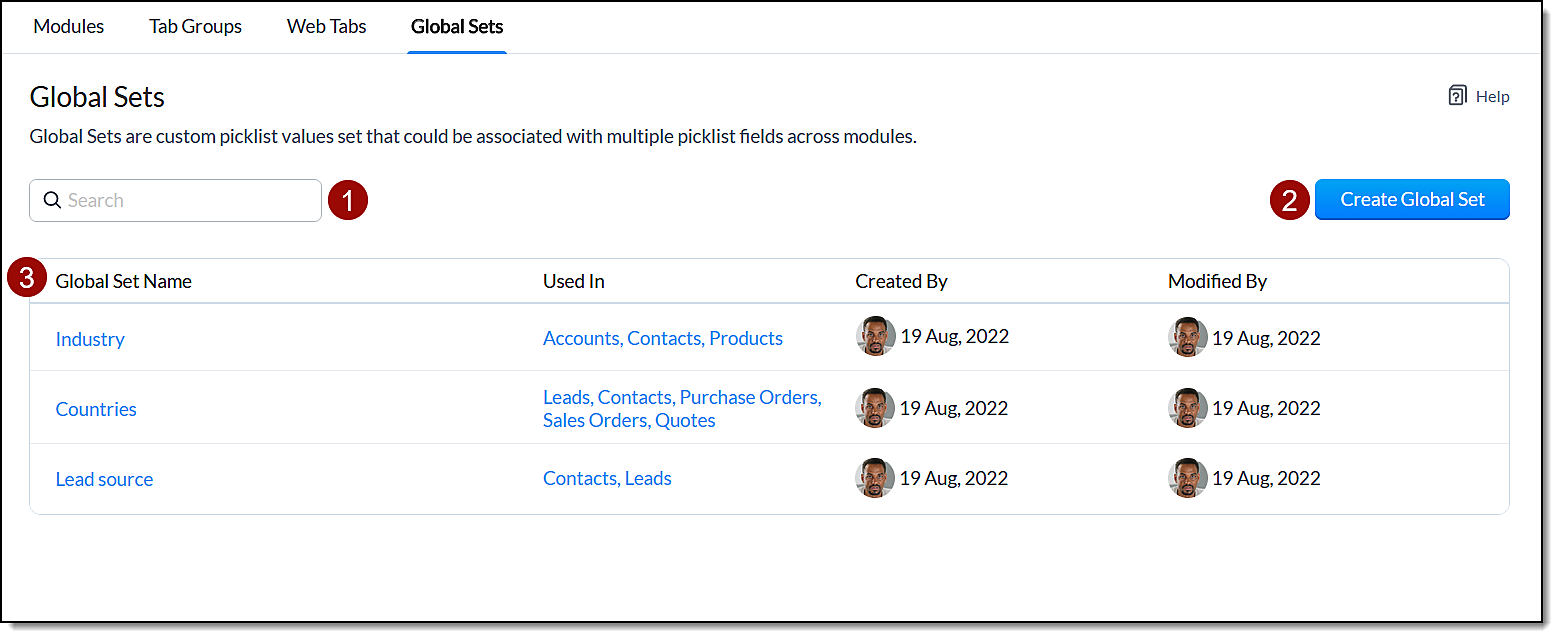Select the Global Sets tab
This screenshot has width=1558, height=638.
coord(457,27)
